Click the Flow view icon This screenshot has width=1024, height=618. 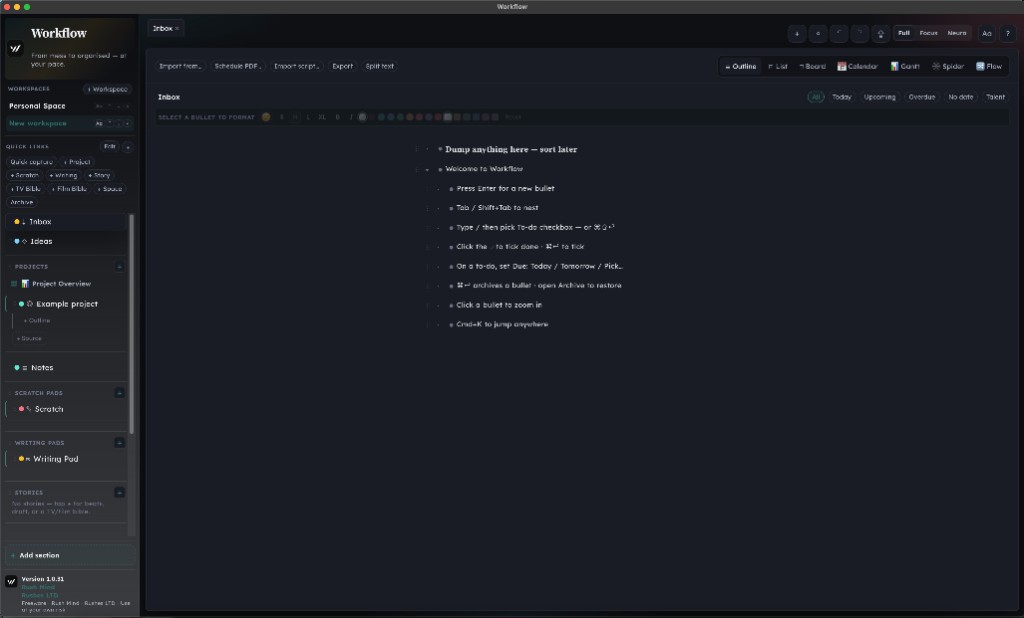(980, 67)
